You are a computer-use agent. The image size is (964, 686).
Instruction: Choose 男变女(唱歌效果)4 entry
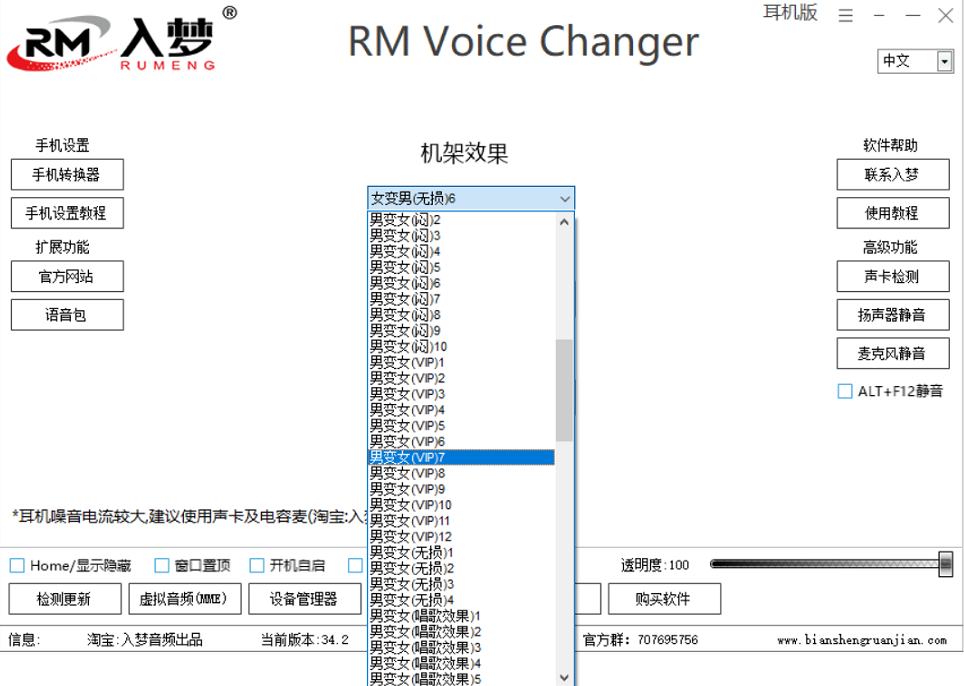tap(462, 664)
